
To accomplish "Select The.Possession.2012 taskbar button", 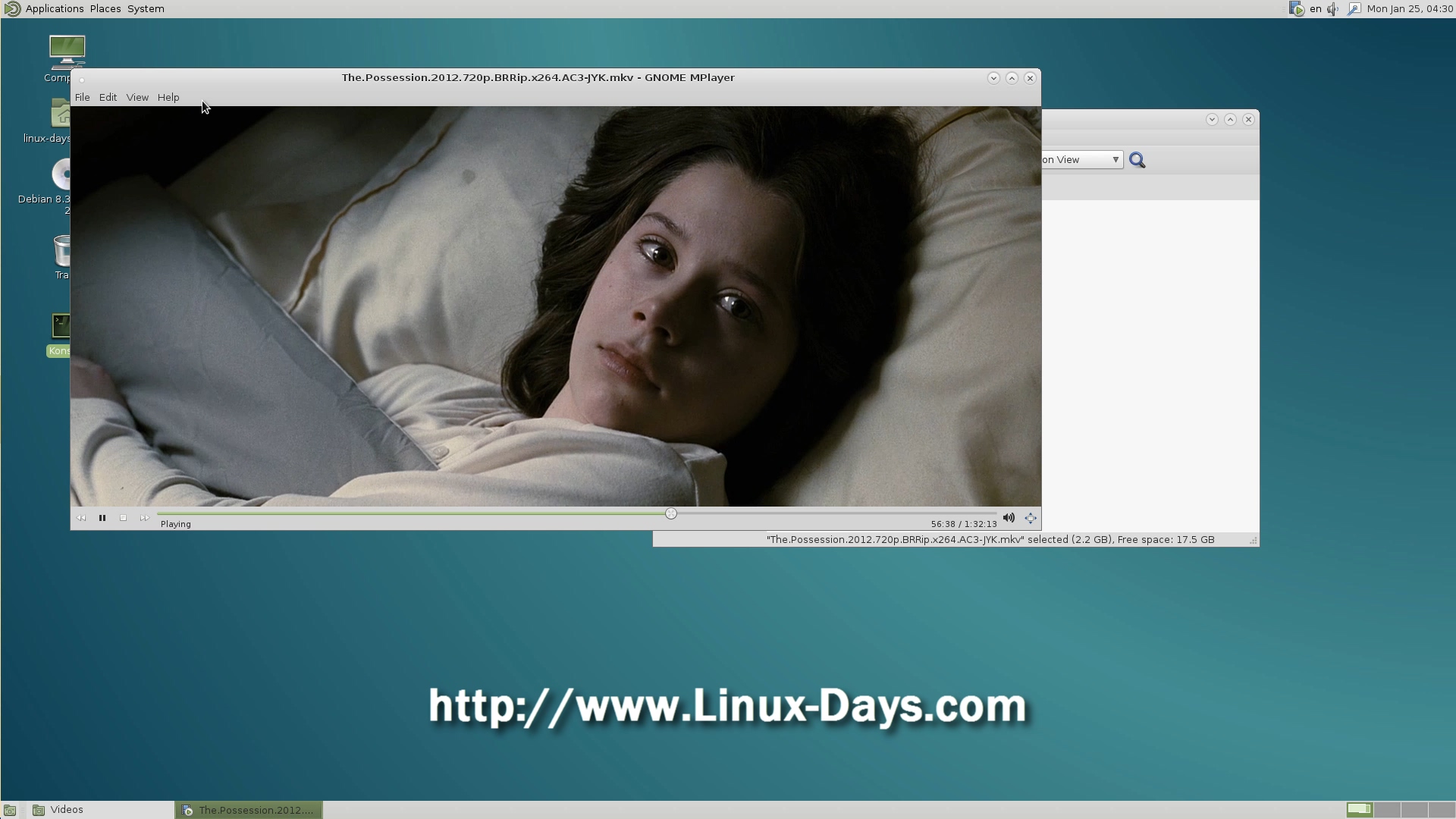I will tap(249, 810).
